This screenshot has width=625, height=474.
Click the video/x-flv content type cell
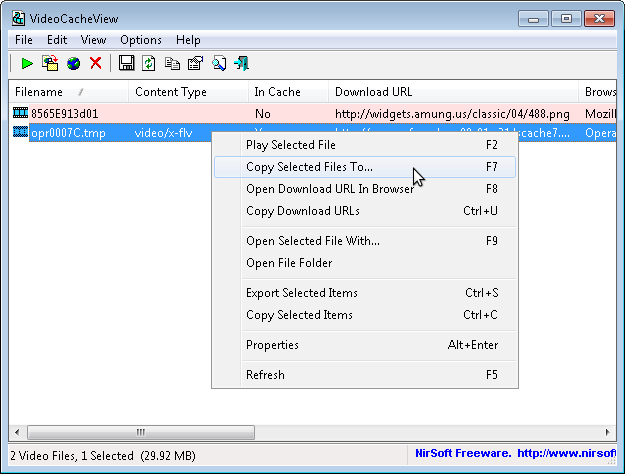click(163, 133)
